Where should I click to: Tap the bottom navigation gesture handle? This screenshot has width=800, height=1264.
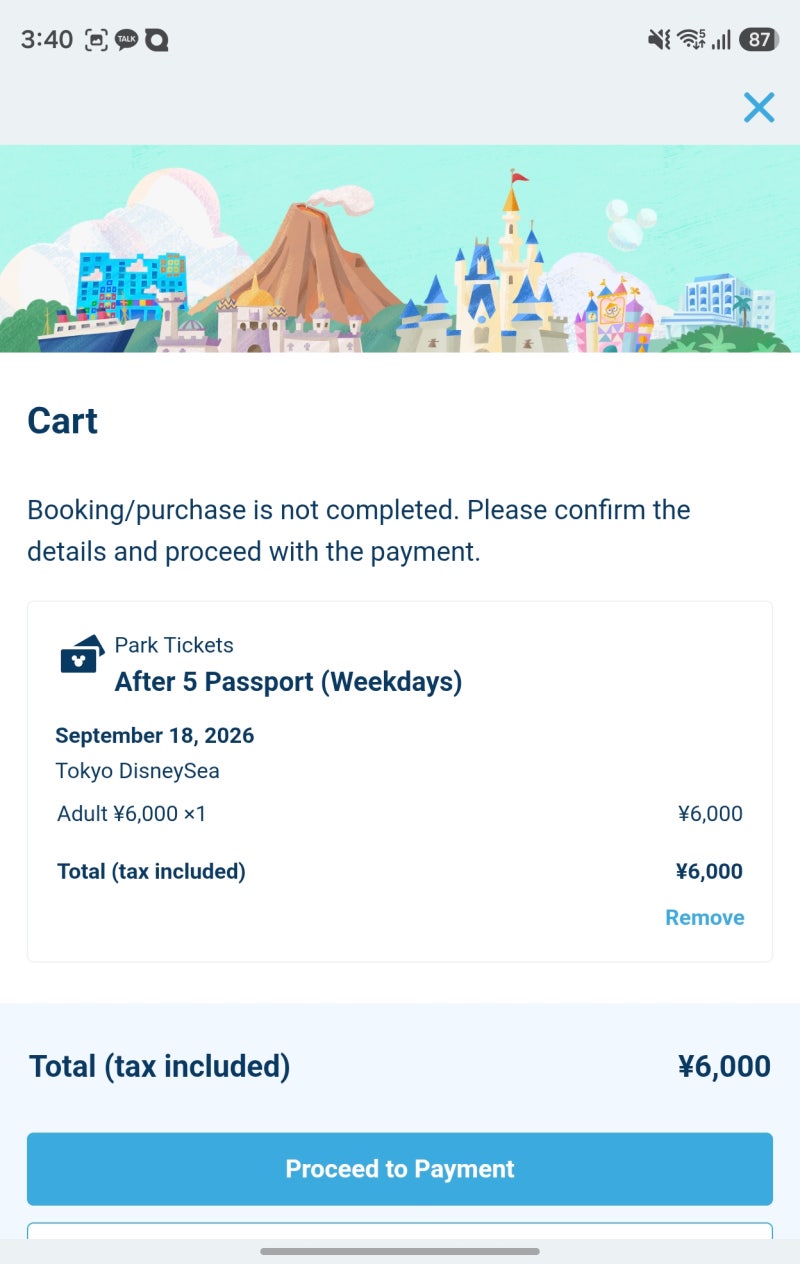(x=400, y=1251)
